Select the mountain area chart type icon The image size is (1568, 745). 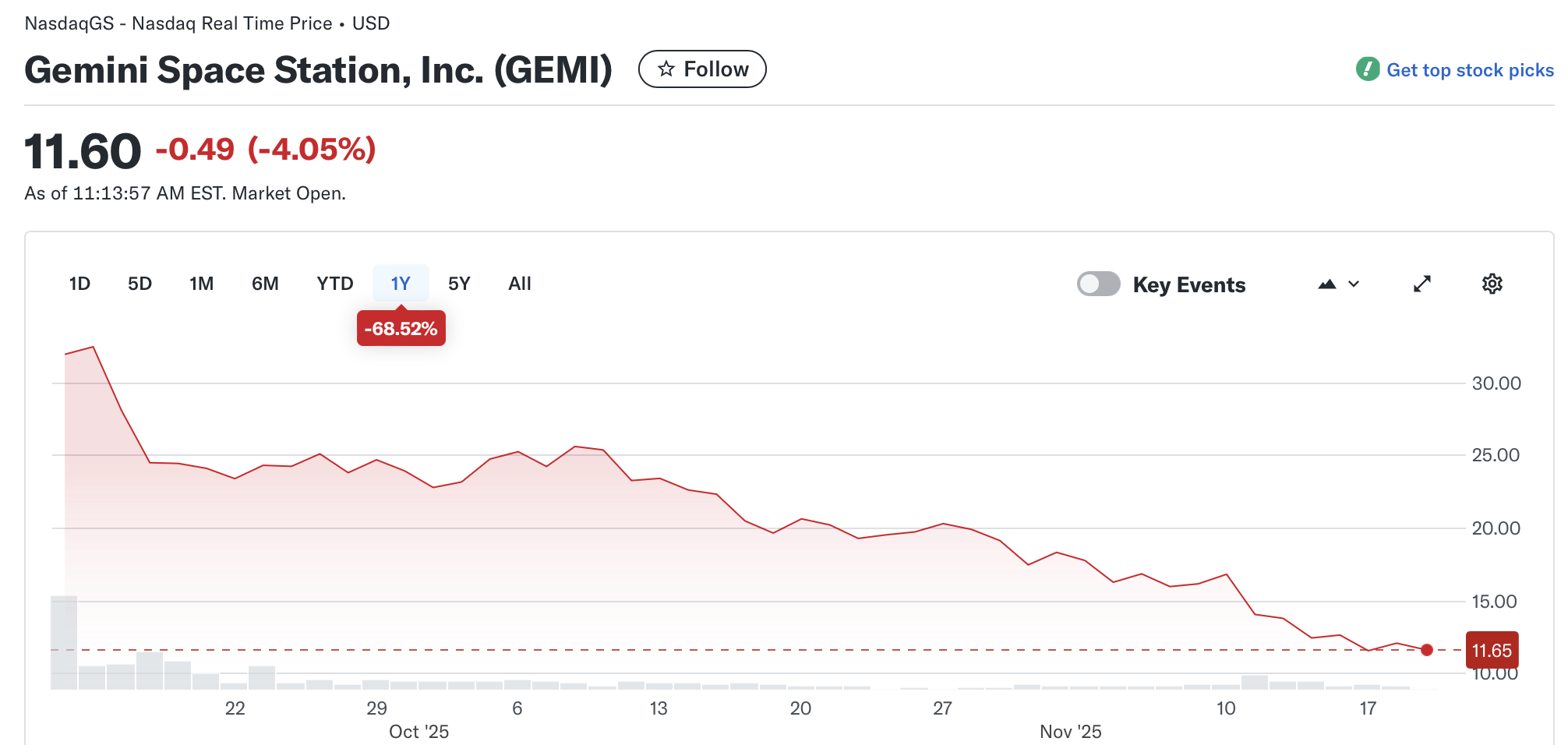1327,284
